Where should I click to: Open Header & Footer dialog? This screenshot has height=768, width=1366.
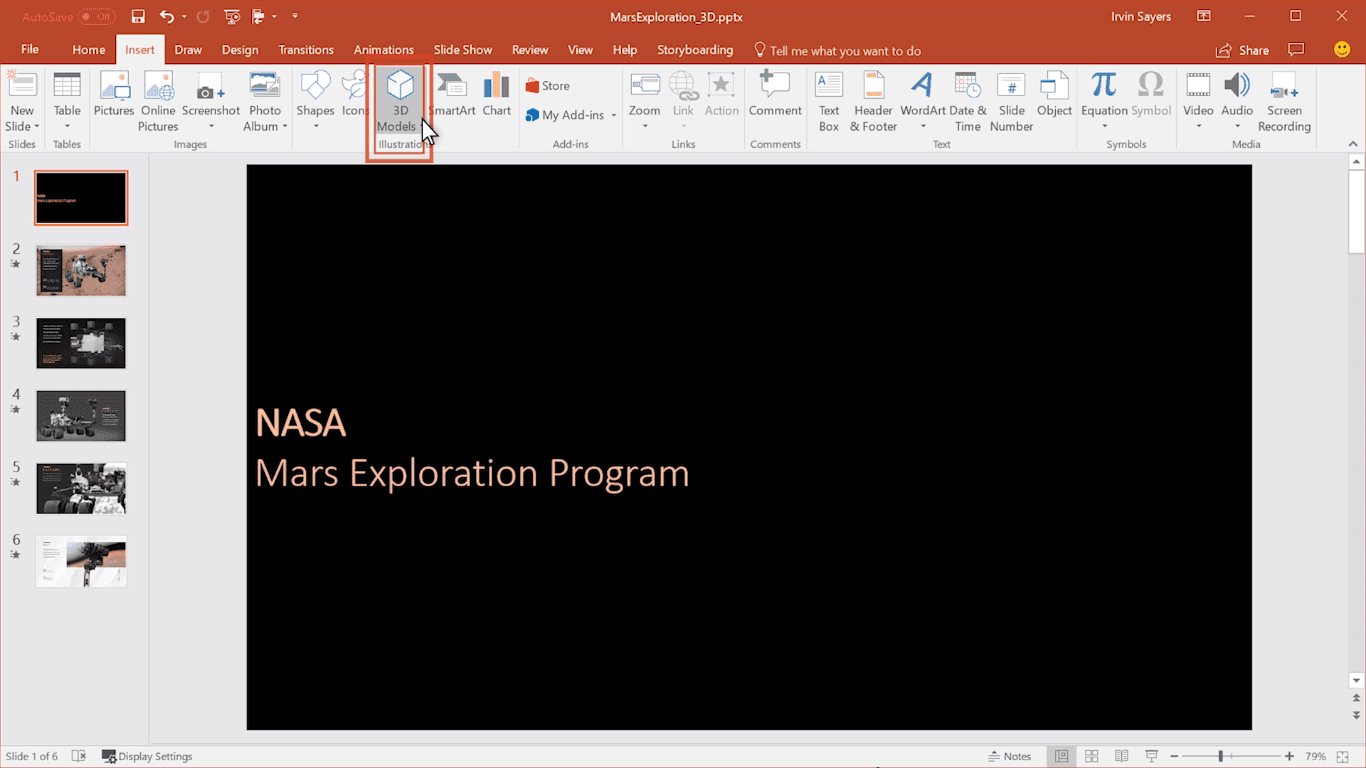coord(873,102)
